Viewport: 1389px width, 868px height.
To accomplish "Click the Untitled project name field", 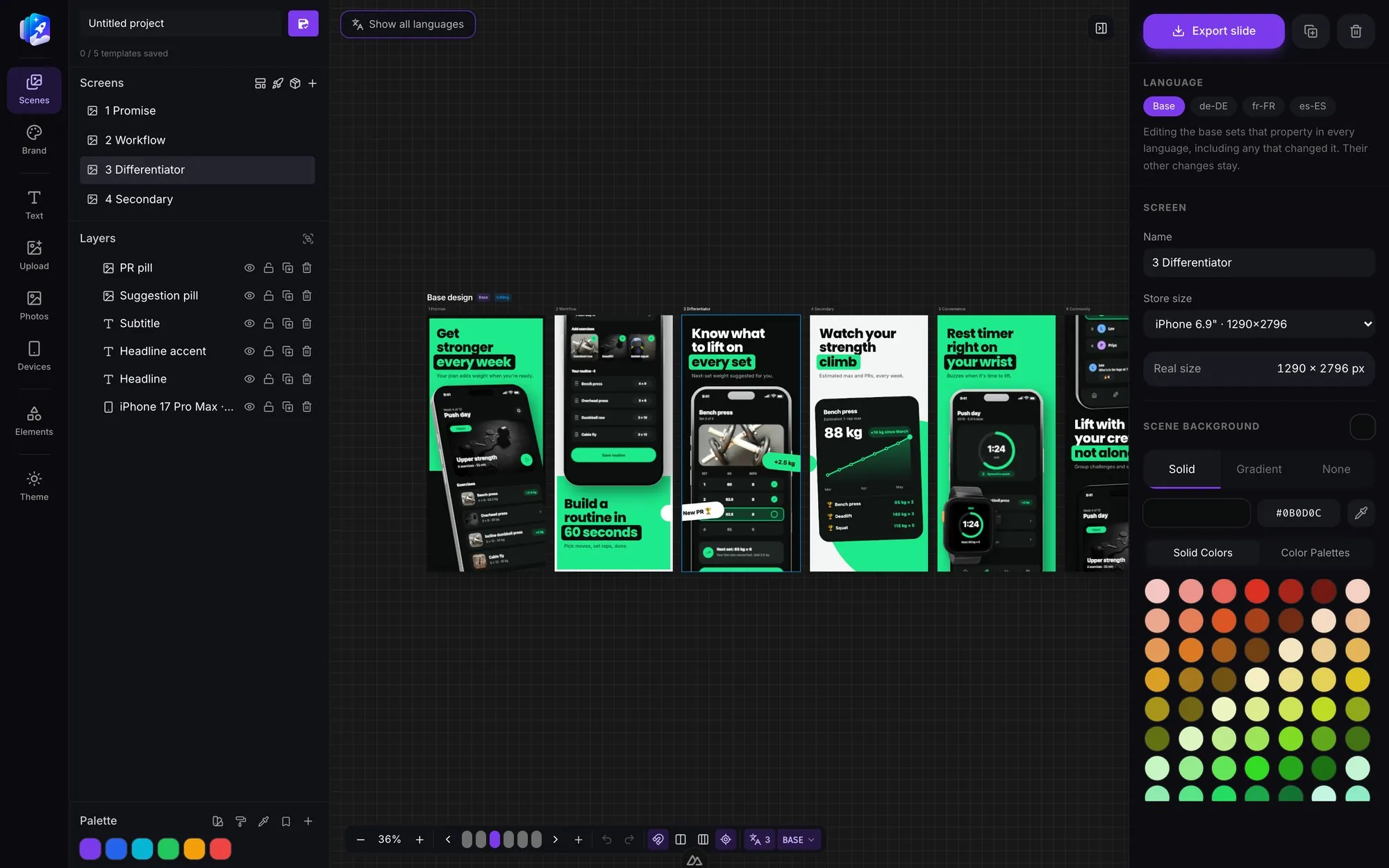I will click(x=181, y=24).
